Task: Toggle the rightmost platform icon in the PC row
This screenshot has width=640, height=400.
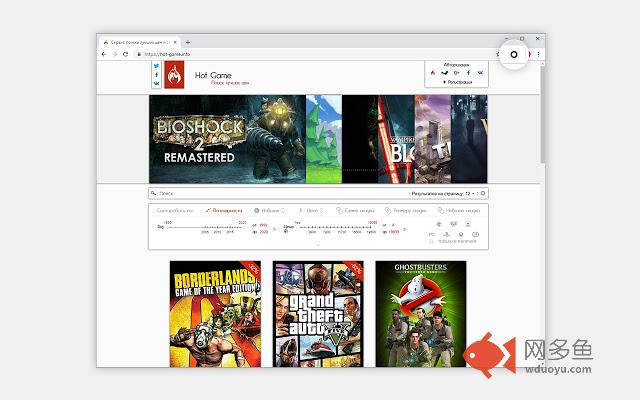Action: point(476,234)
